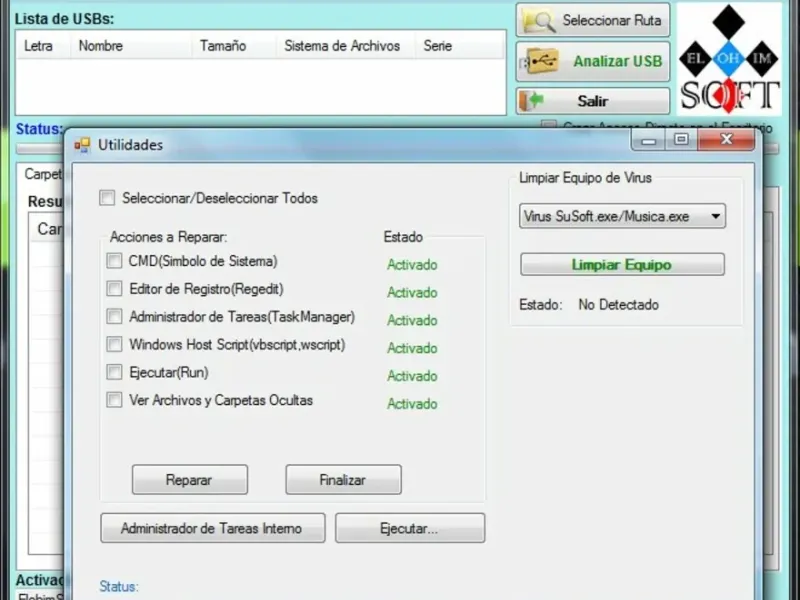Click empty USB list area in main window

pos(261,87)
